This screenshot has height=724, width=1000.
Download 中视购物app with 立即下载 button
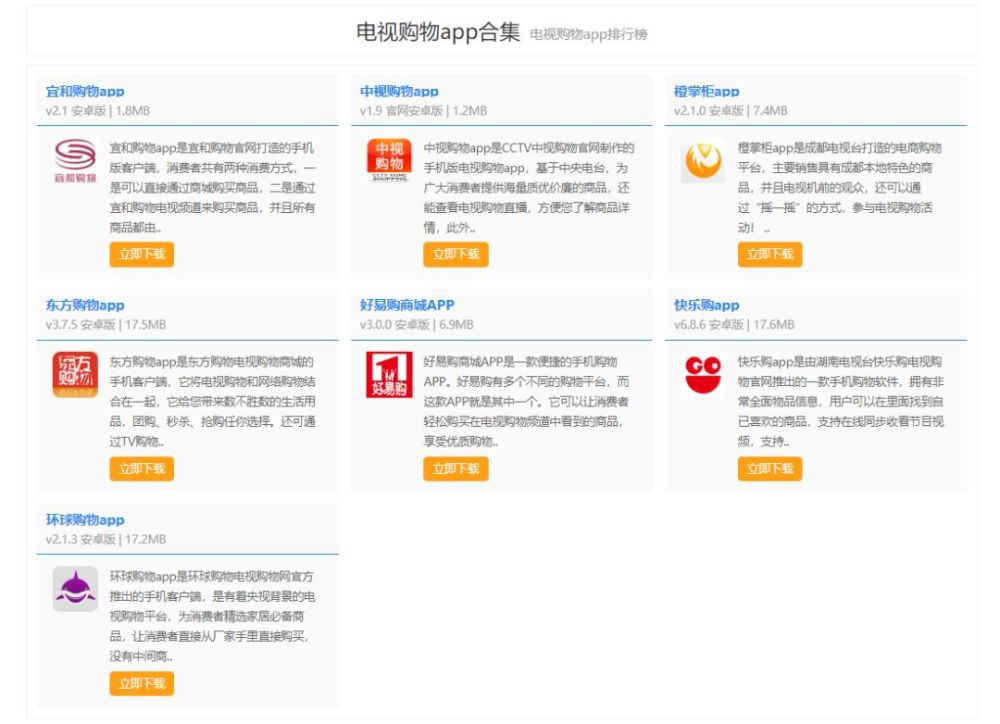click(x=456, y=255)
